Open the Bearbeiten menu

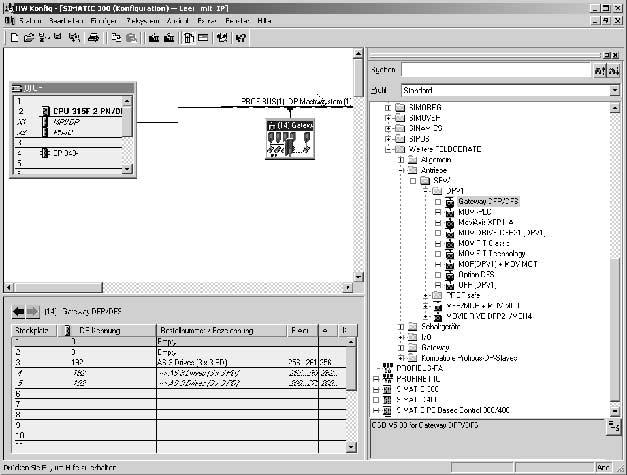[66, 20]
